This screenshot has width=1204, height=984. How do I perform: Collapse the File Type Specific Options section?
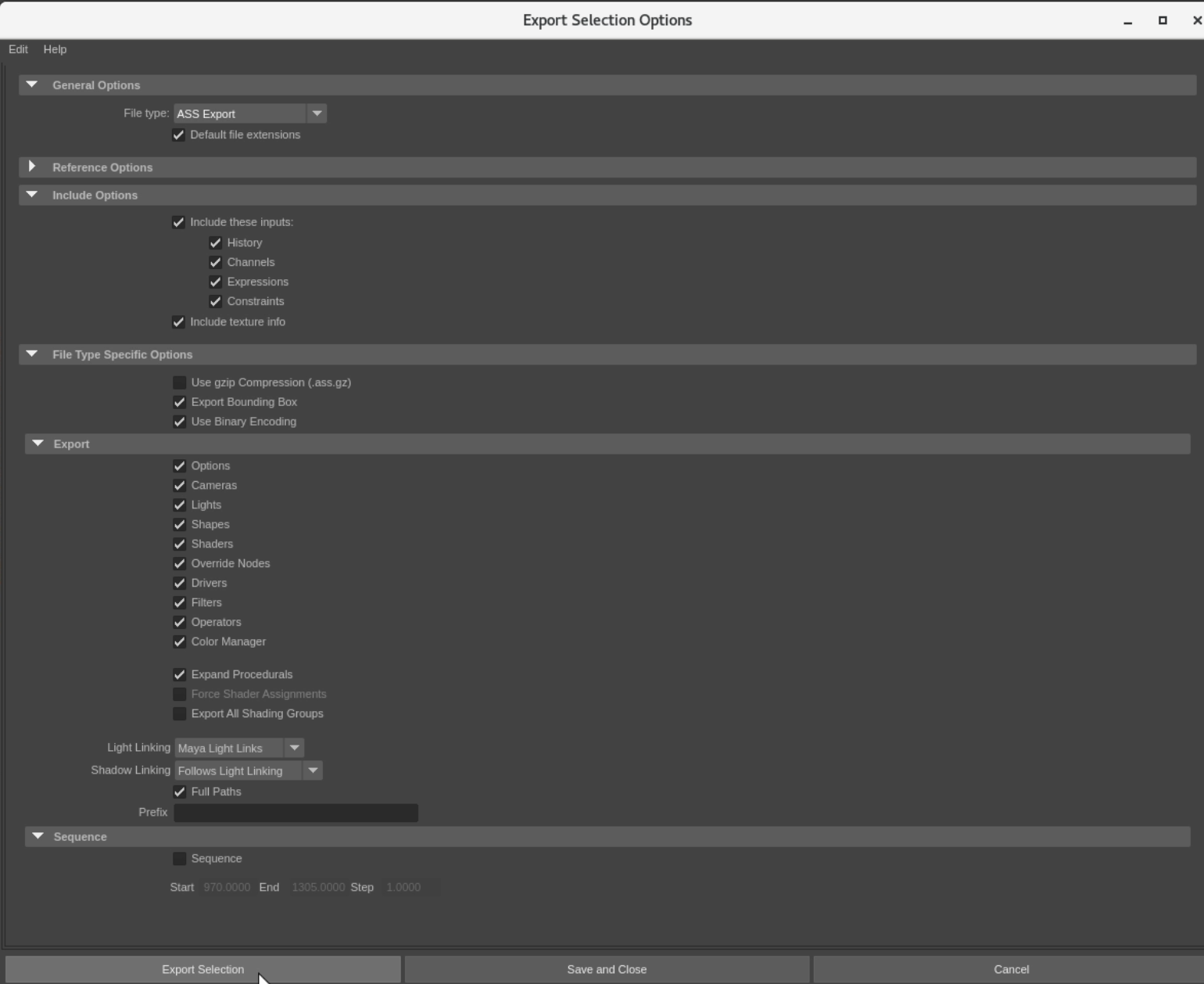[32, 354]
